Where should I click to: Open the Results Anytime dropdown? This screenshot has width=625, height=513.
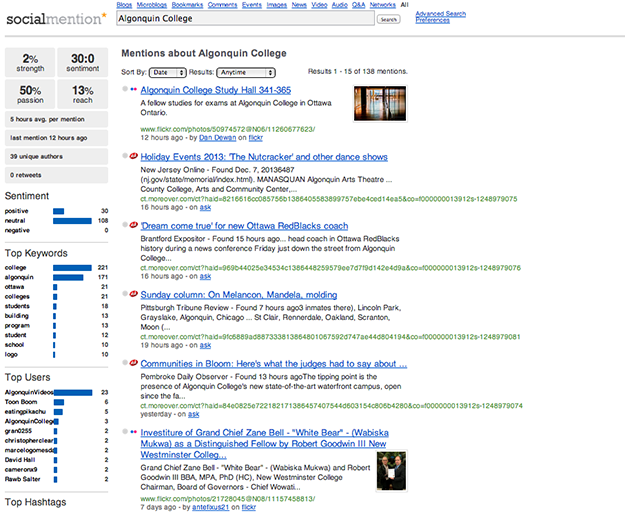[x=246, y=73]
